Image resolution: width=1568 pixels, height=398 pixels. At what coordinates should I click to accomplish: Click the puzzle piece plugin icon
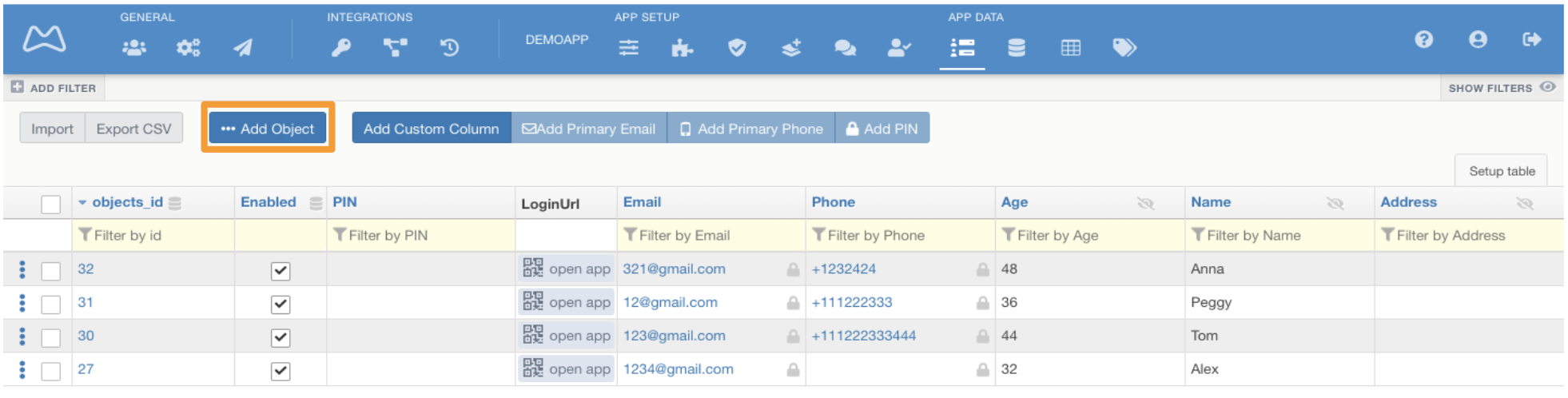[683, 48]
